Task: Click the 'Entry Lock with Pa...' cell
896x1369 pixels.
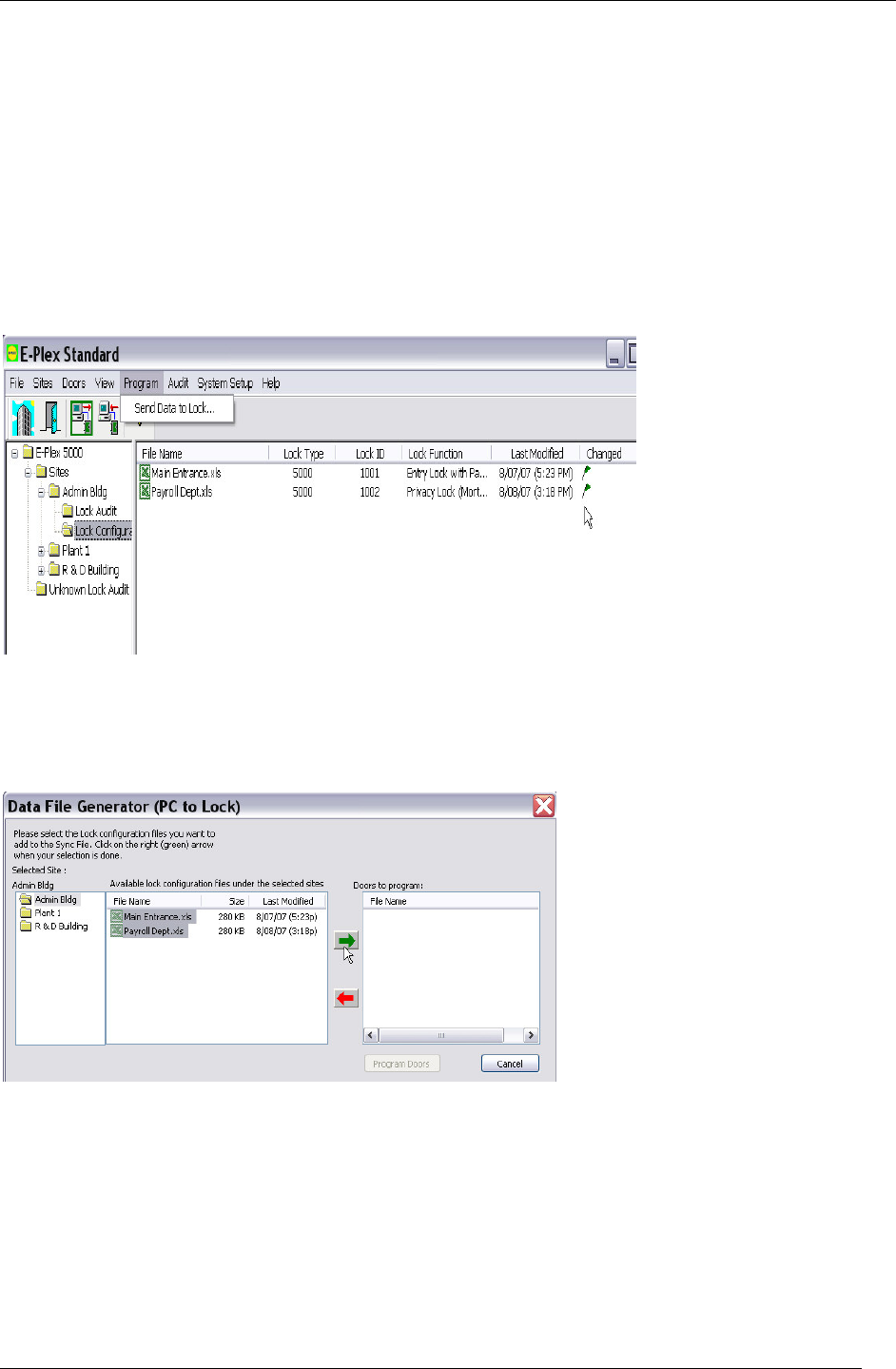Action: [446, 473]
